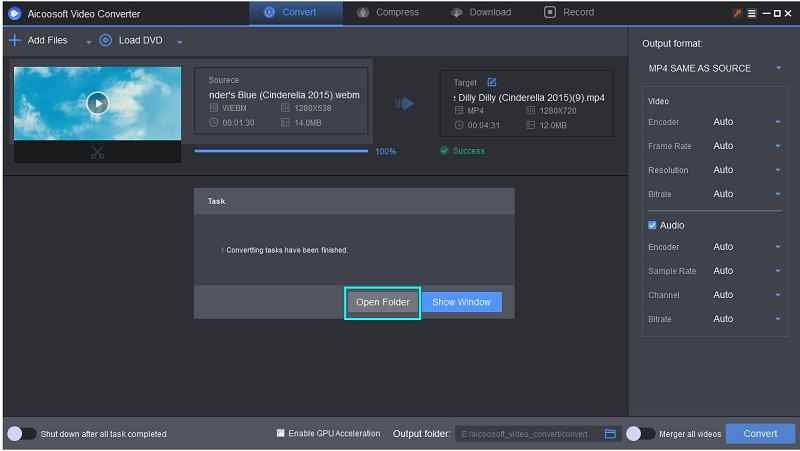The image size is (800, 451).
Task: Click the Load DVD disc icon
Action: click(106, 41)
